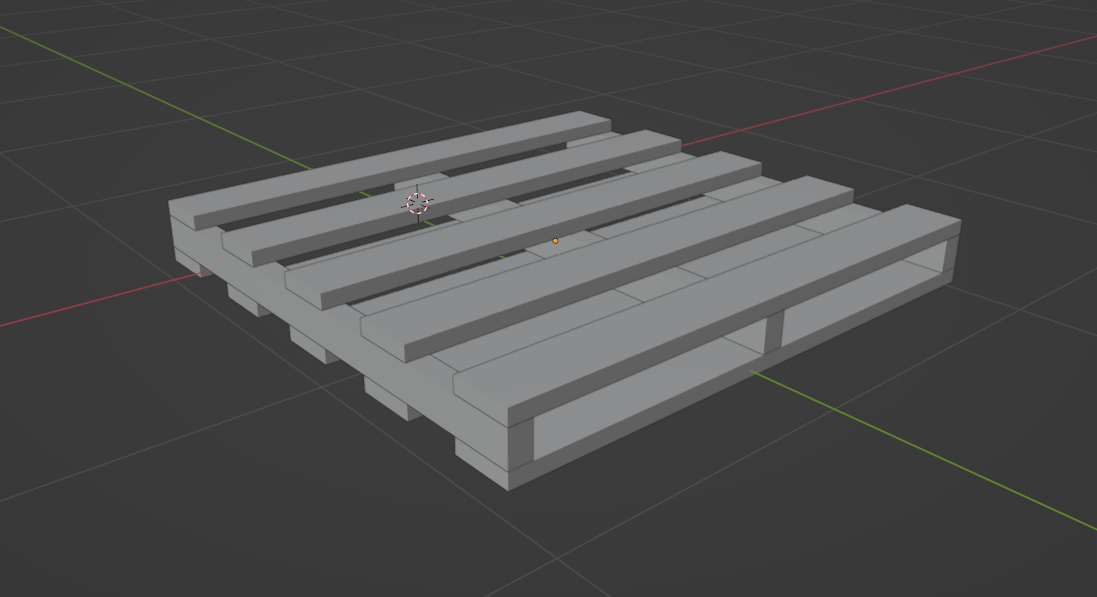The height and width of the screenshot is (597, 1097).
Task: Click the red-white 3D cursor crosshair
Action: point(418,203)
